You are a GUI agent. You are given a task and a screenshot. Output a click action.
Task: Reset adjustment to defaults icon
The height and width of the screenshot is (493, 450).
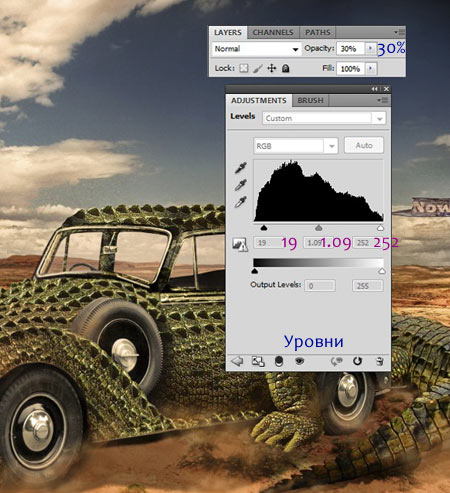pyautogui.click(x=357, y=361)
